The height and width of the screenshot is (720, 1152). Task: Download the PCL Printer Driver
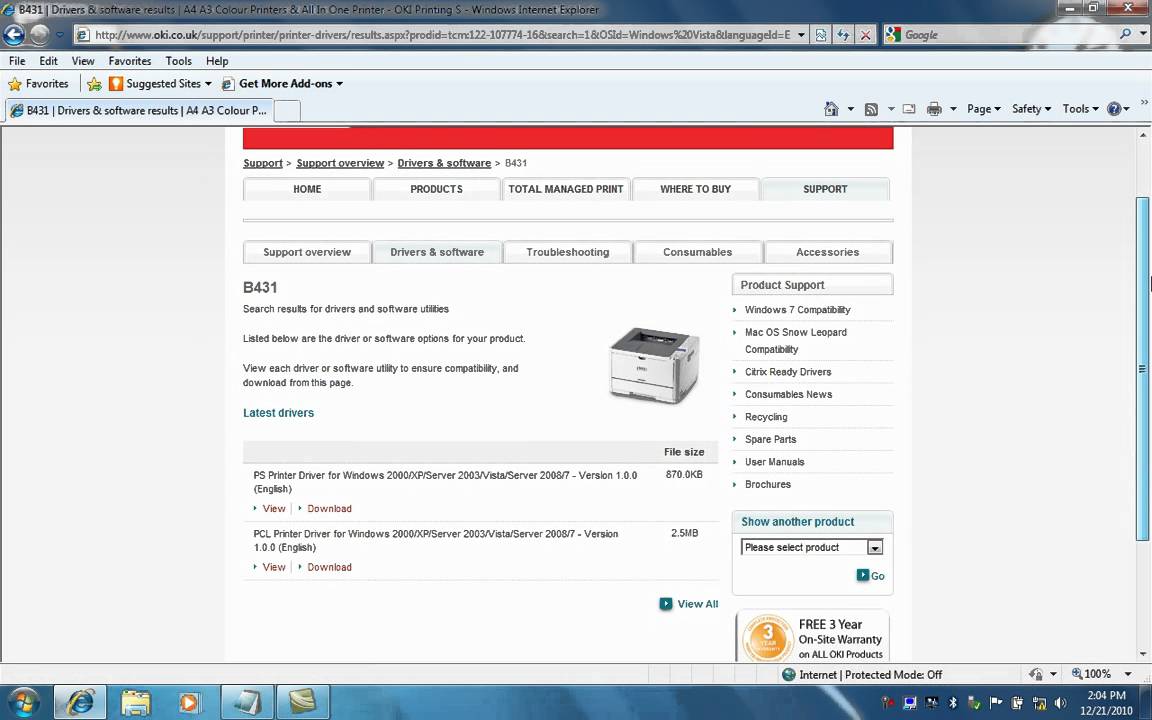(x=329, y=567)
